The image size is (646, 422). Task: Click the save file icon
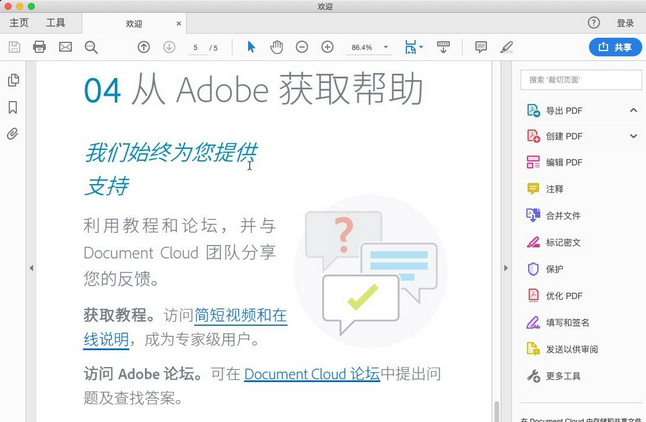point(14,47)
